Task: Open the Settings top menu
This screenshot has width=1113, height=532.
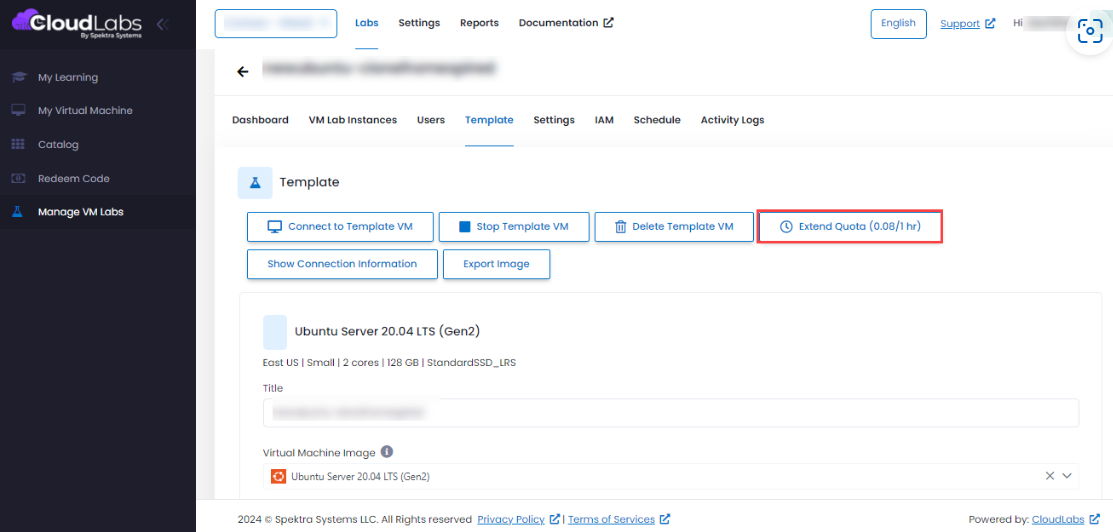Action: click(419, 23)
